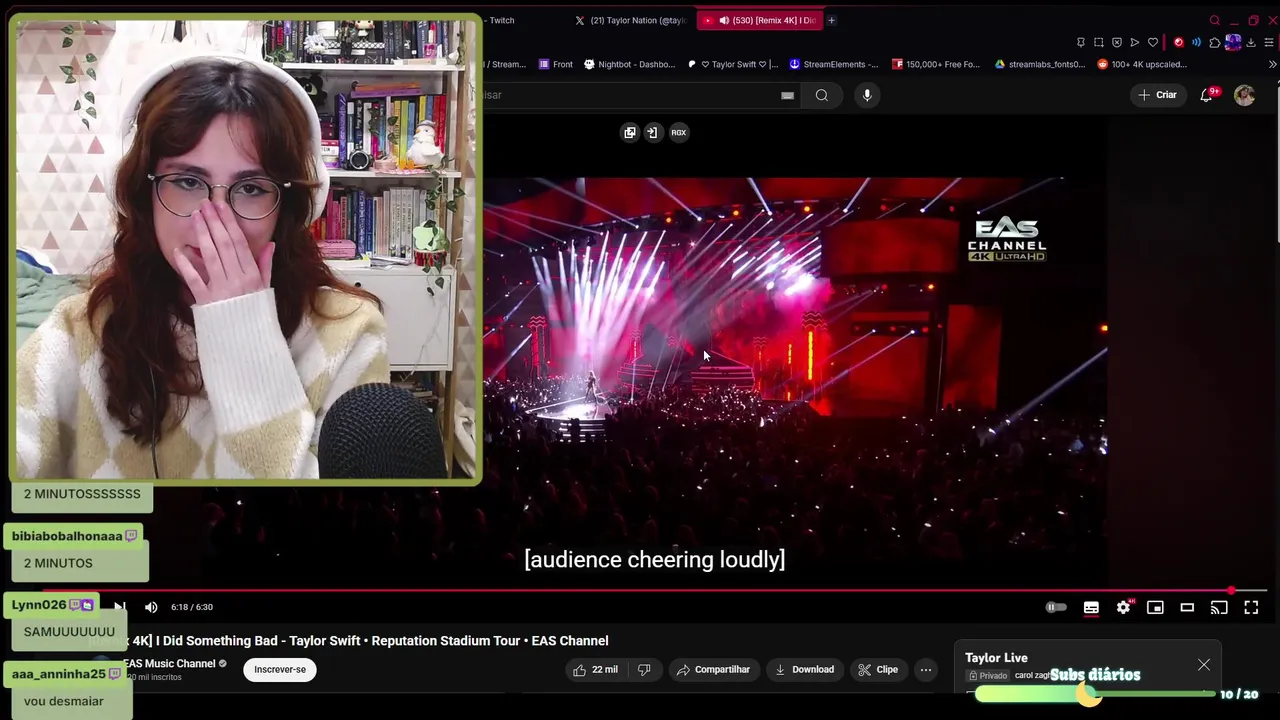Expand the bookmarks overflow chevron
1280x720 pixels.
[1272, 64]
